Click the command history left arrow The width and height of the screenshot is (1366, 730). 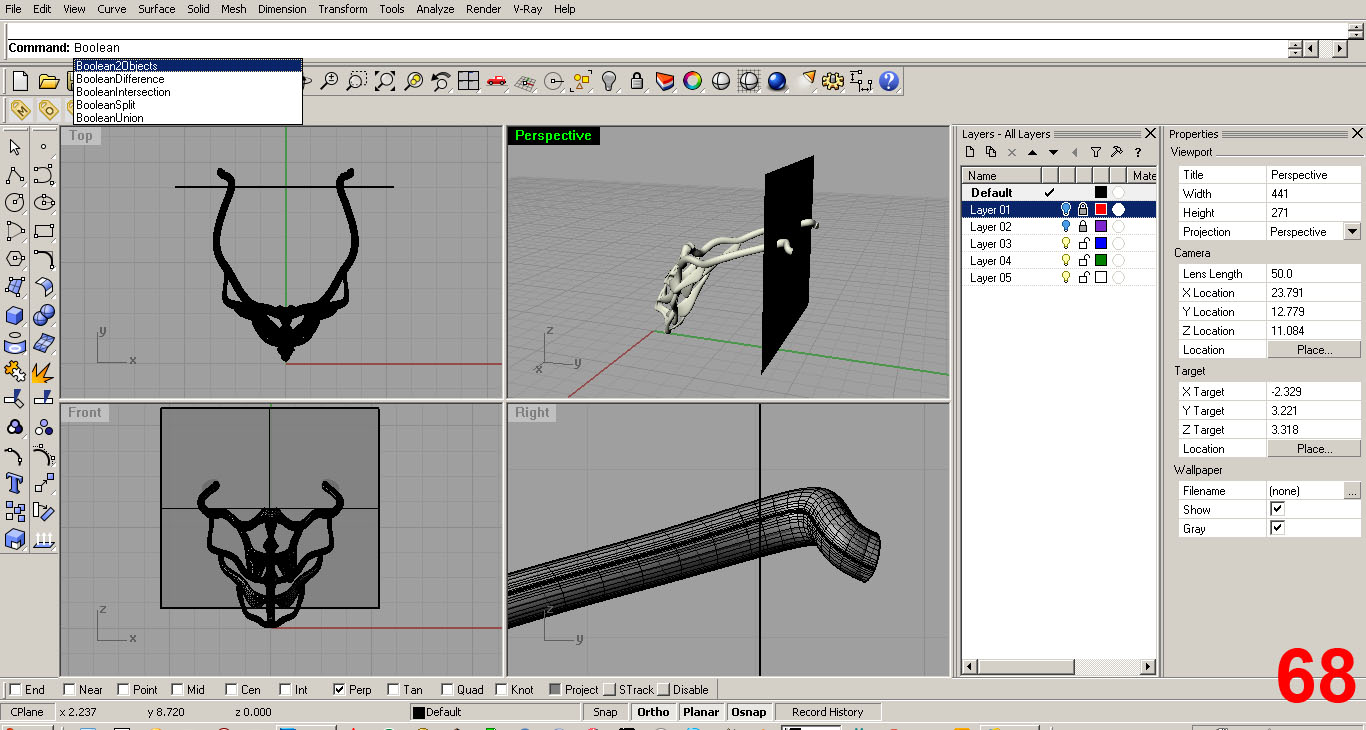[x=1311, y=48]
